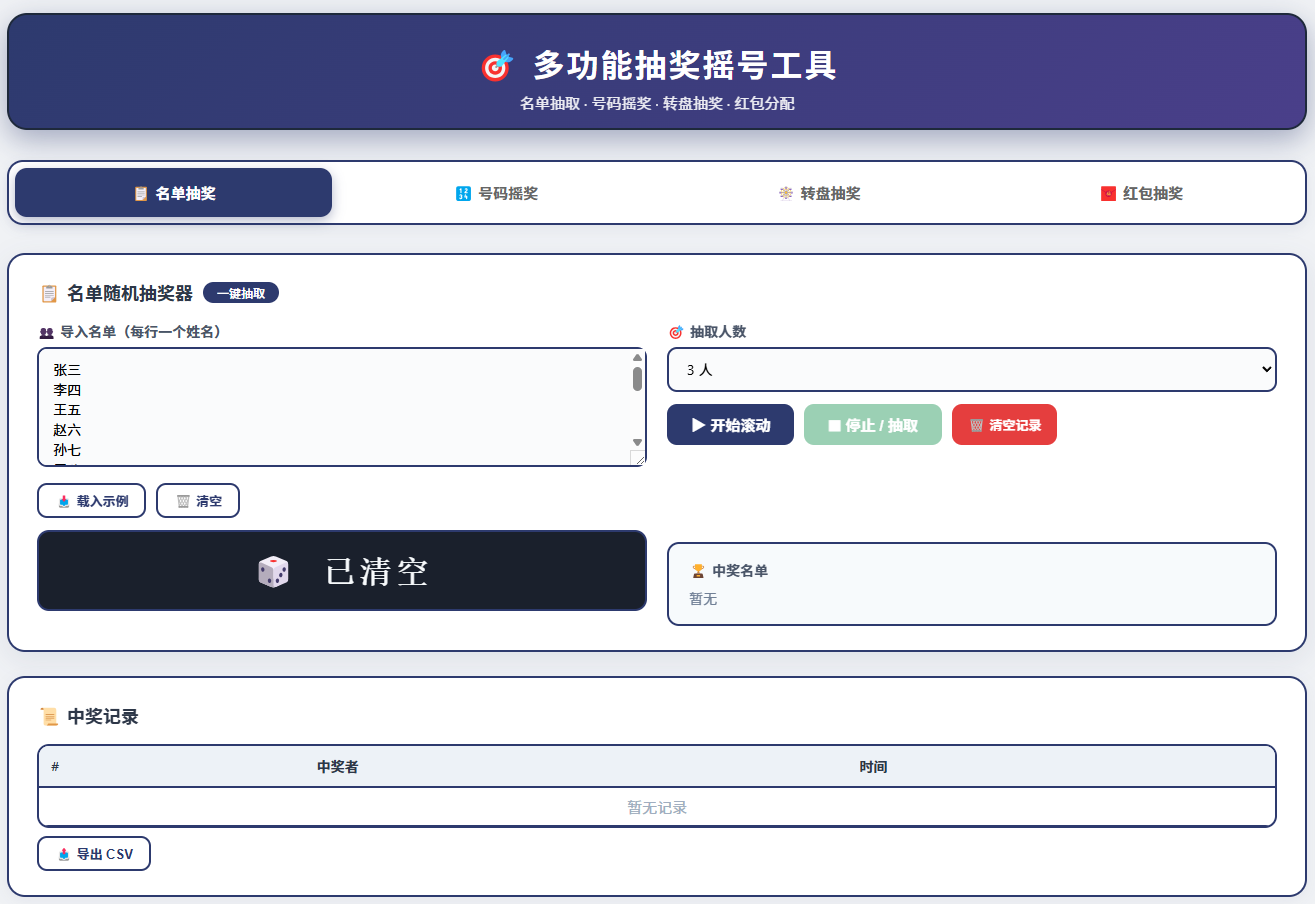Image resolution: width=1315 pixels, height=904 pixels.
Task: Click the 中奖记录 heading
Action: (x=103, y=717)
